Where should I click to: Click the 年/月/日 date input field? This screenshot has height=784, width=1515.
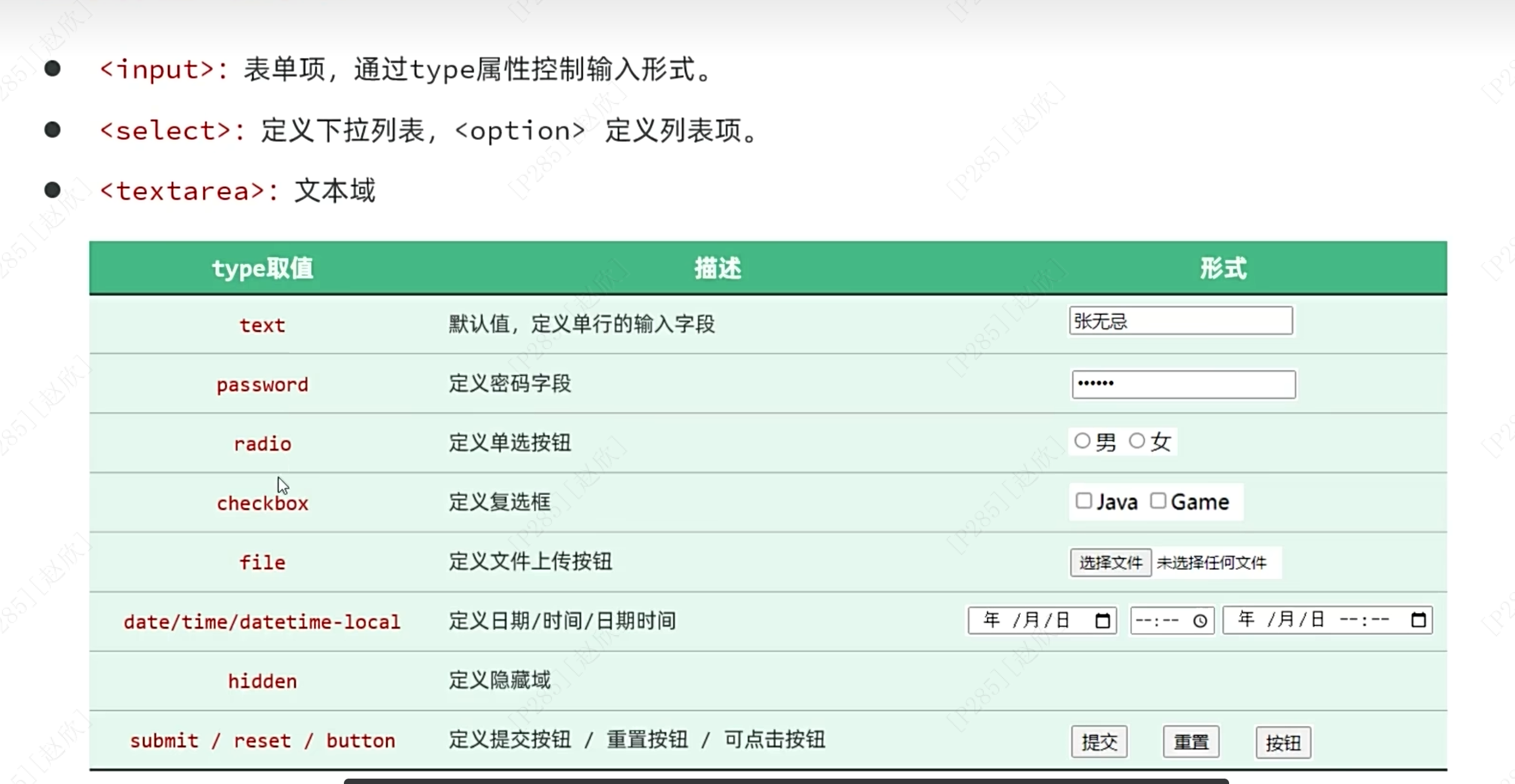pyautogui.click(x=1029, y=621)
